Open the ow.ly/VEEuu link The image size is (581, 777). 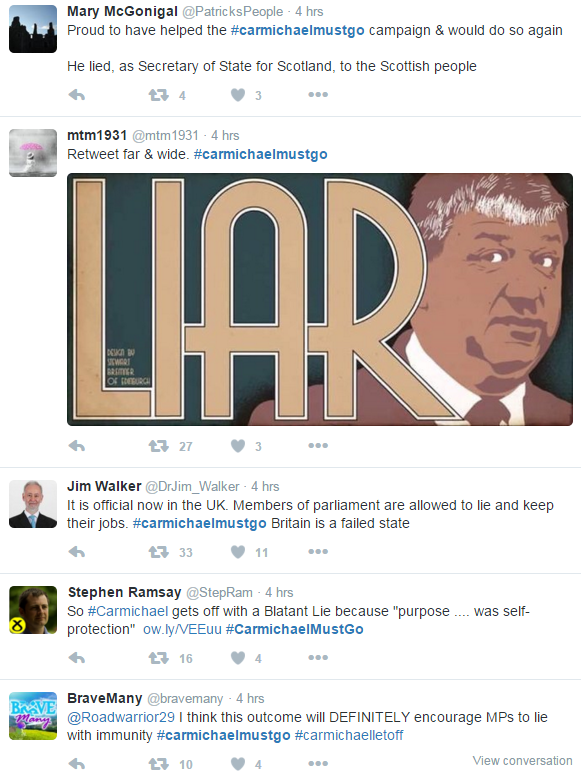click(182, 629)
